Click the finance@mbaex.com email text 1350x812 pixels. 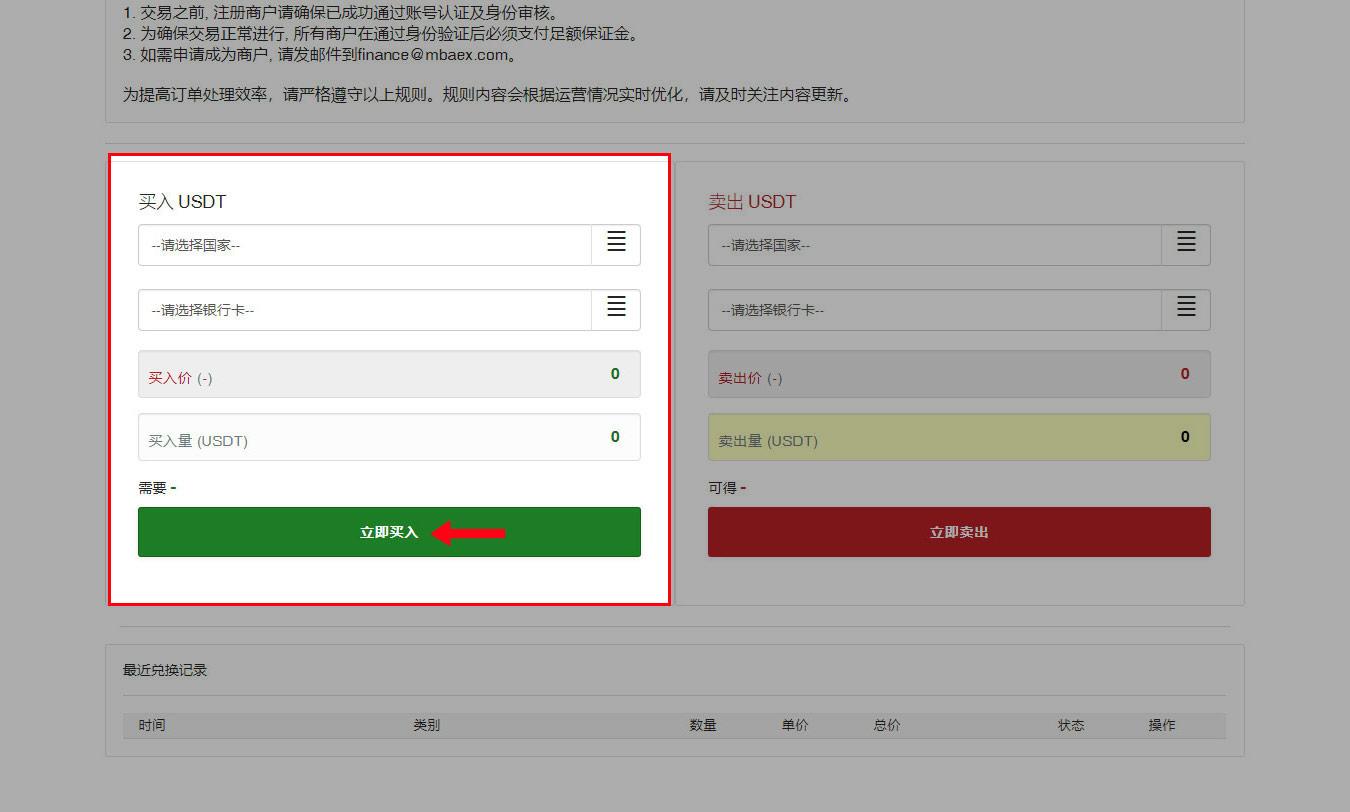tap(432, 55)
